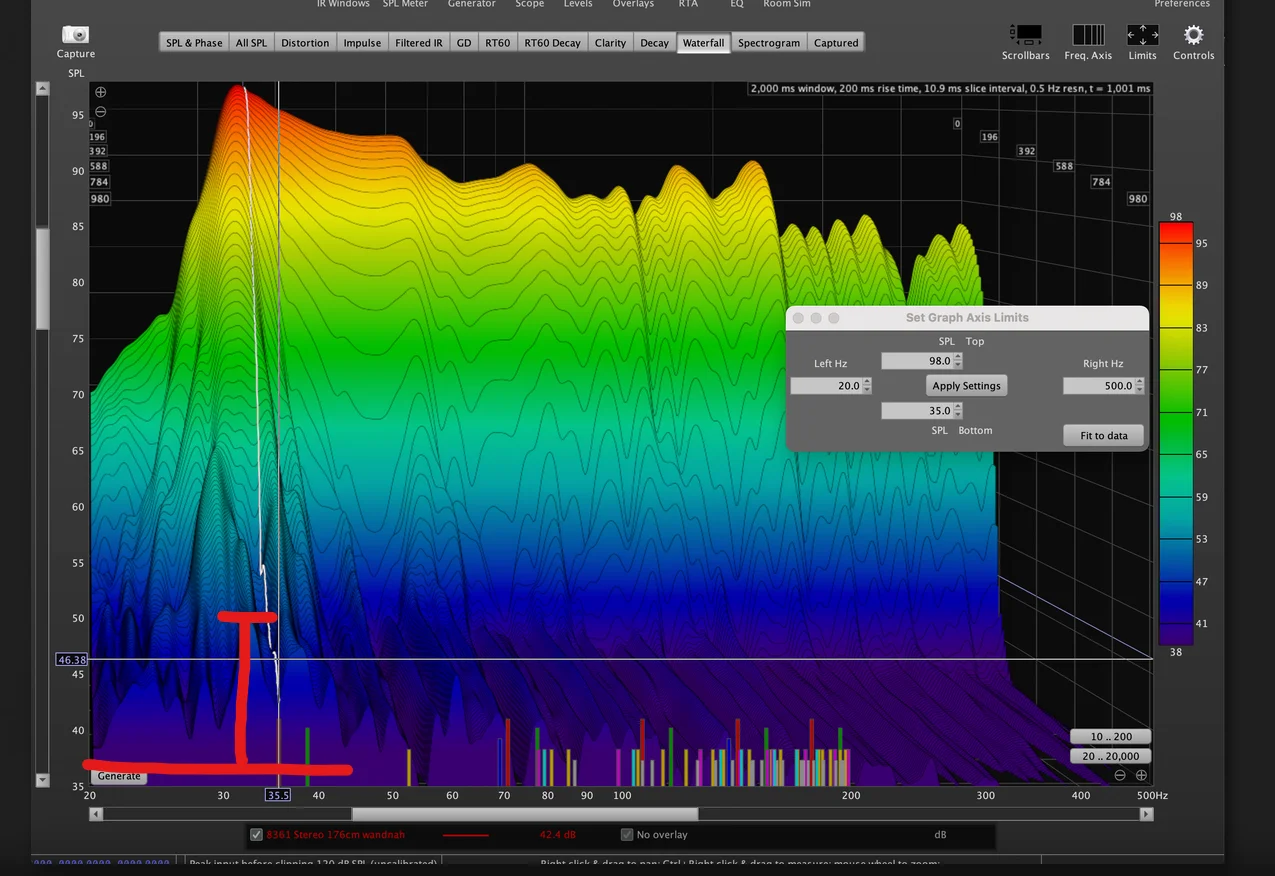
Task: Zoom out SPL axis with minus icon
Action: coord(100,112)
